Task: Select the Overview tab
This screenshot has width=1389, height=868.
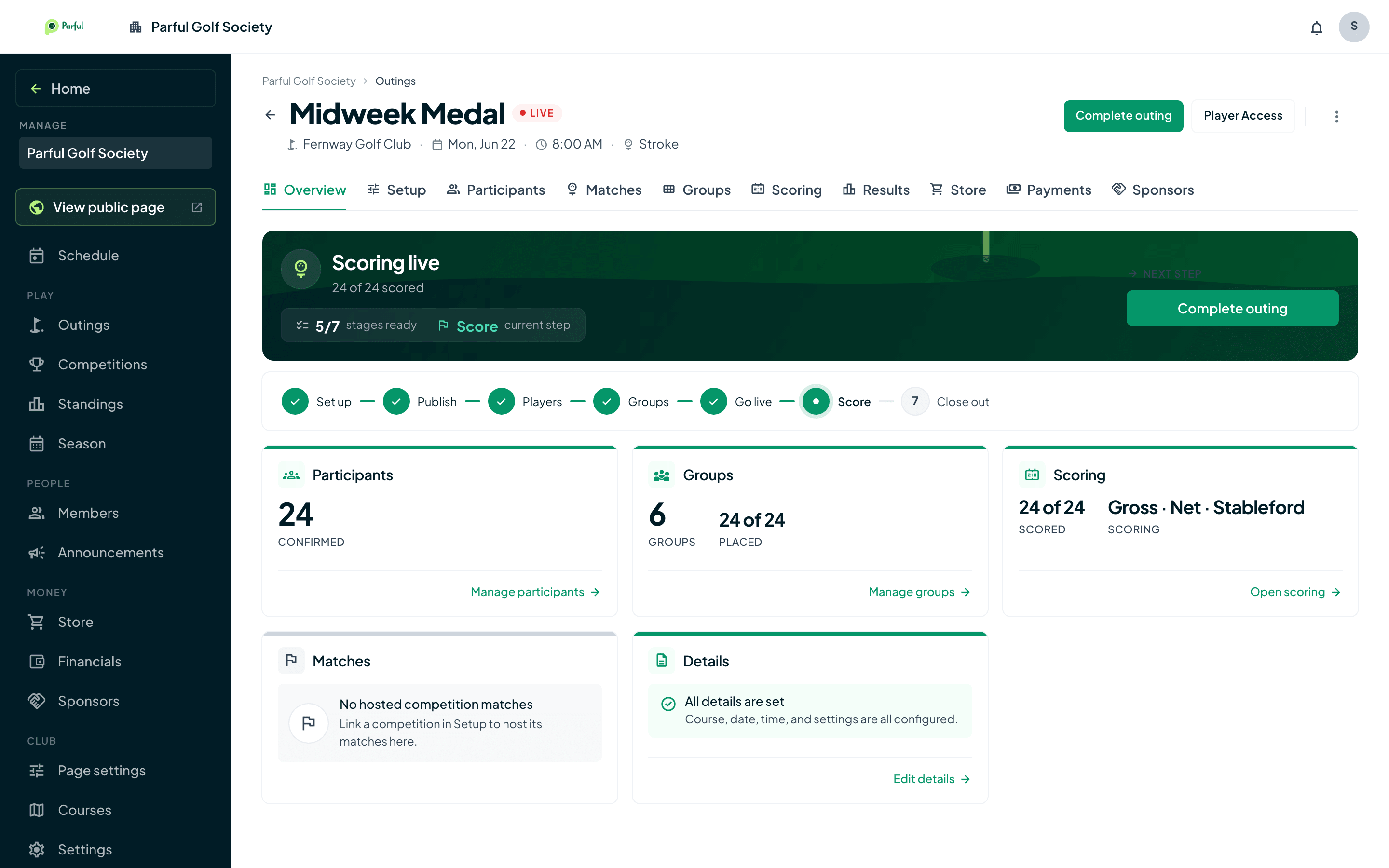Action: coord(304,190)
